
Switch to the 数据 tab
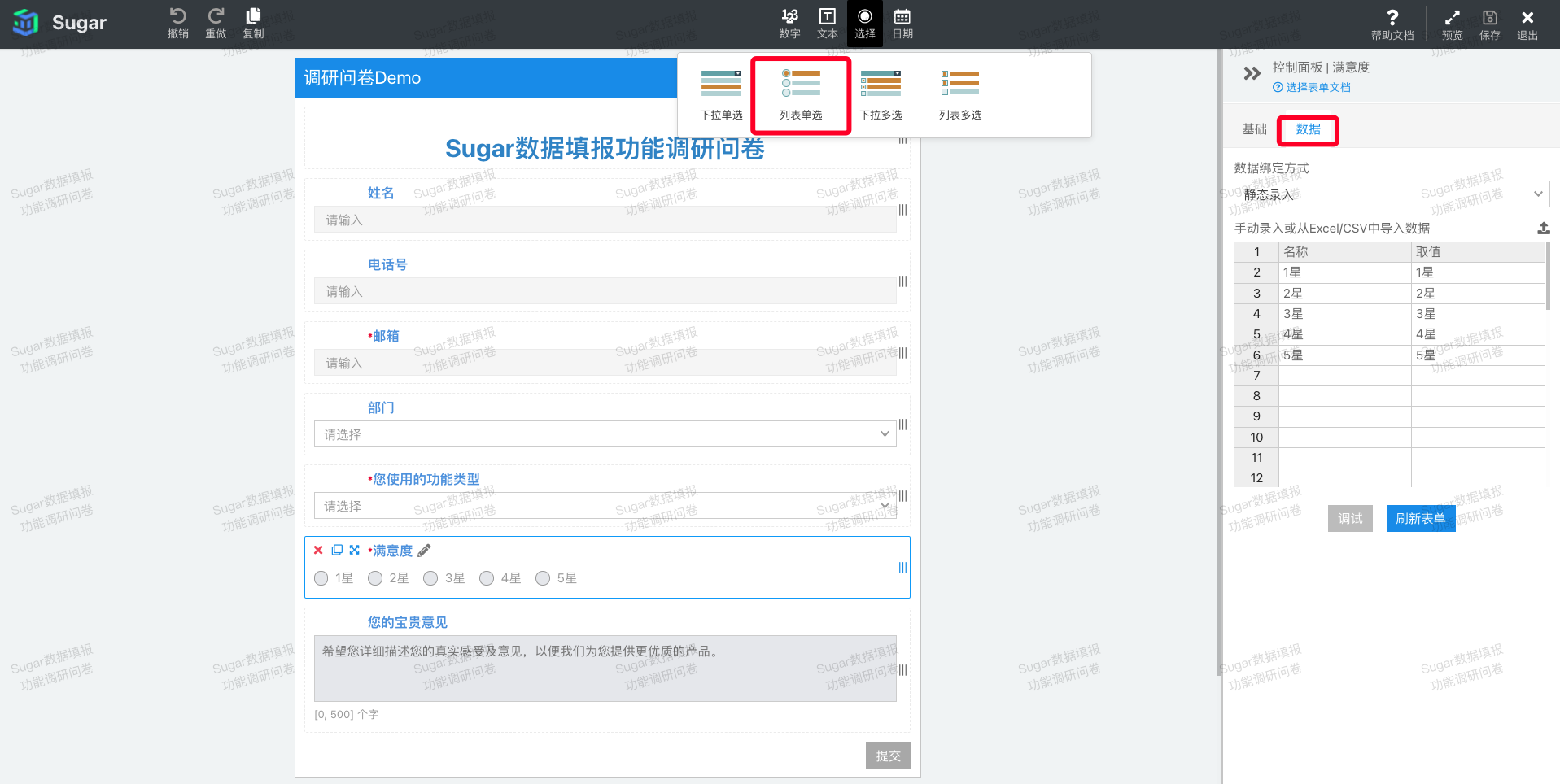pos(1308,129)
